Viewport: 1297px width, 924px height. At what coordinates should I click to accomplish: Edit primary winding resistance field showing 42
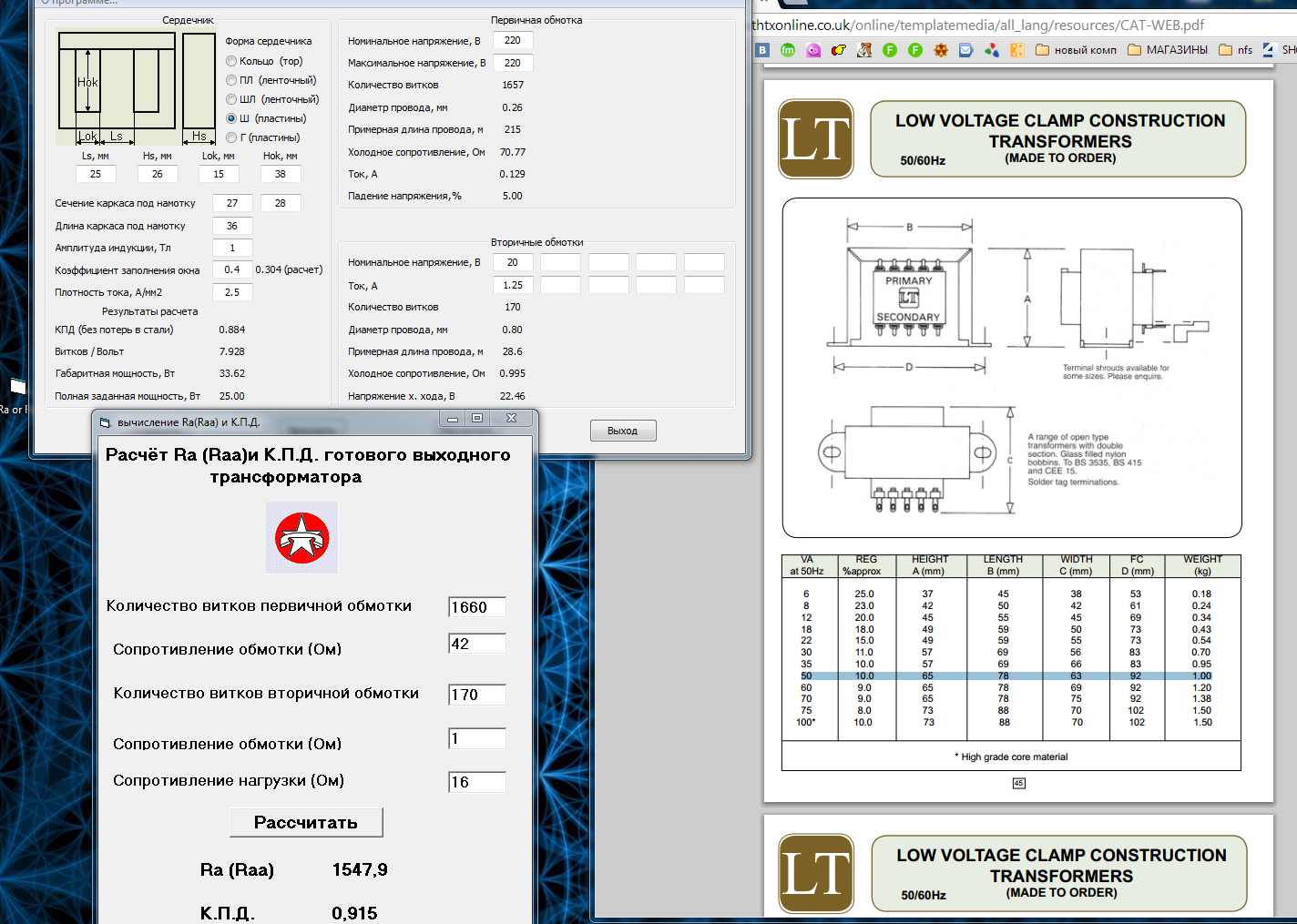477,644
